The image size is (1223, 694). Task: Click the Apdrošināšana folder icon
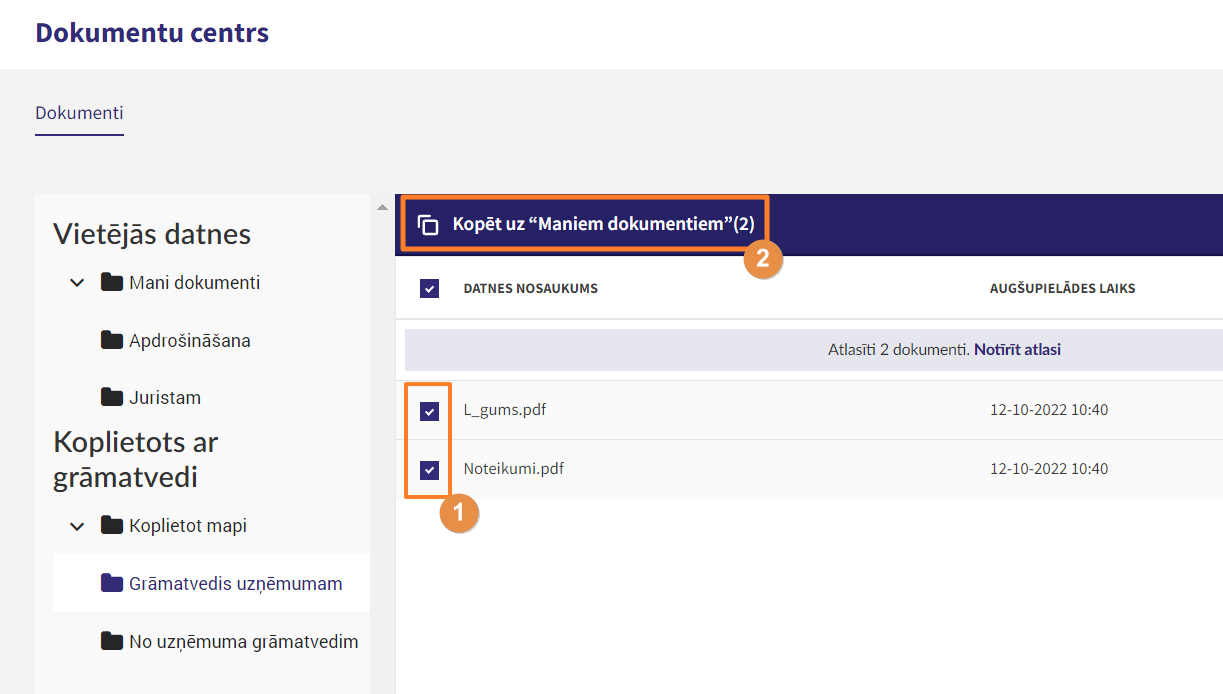112,340
